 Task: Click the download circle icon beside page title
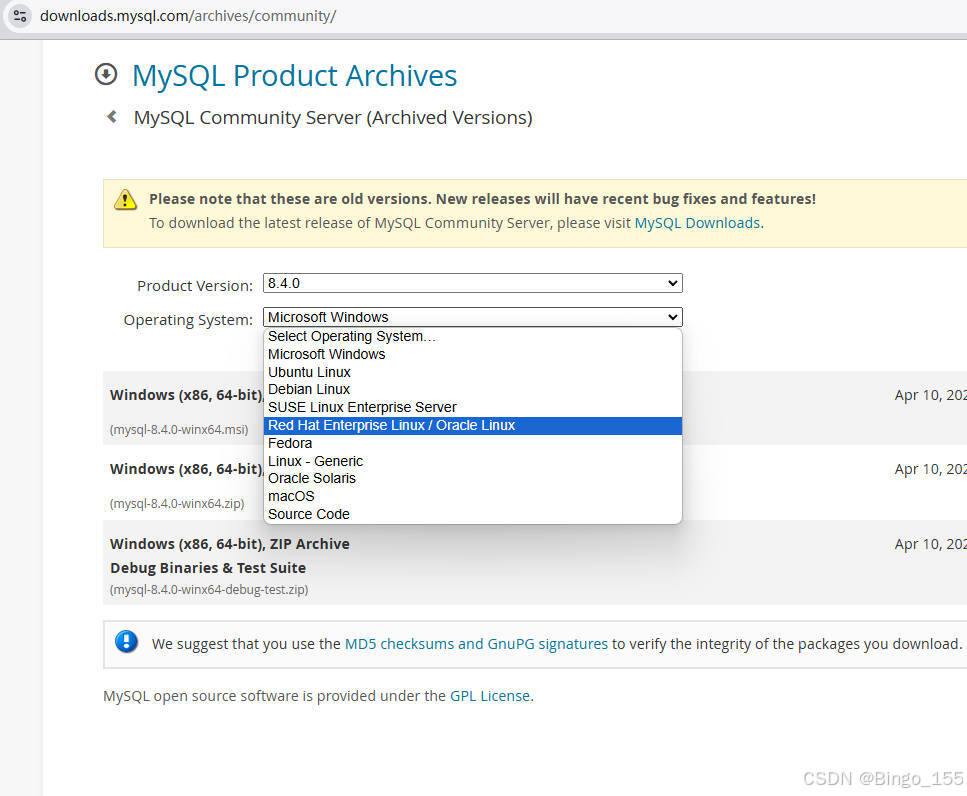pyautogui.click(x=106, y=74)
